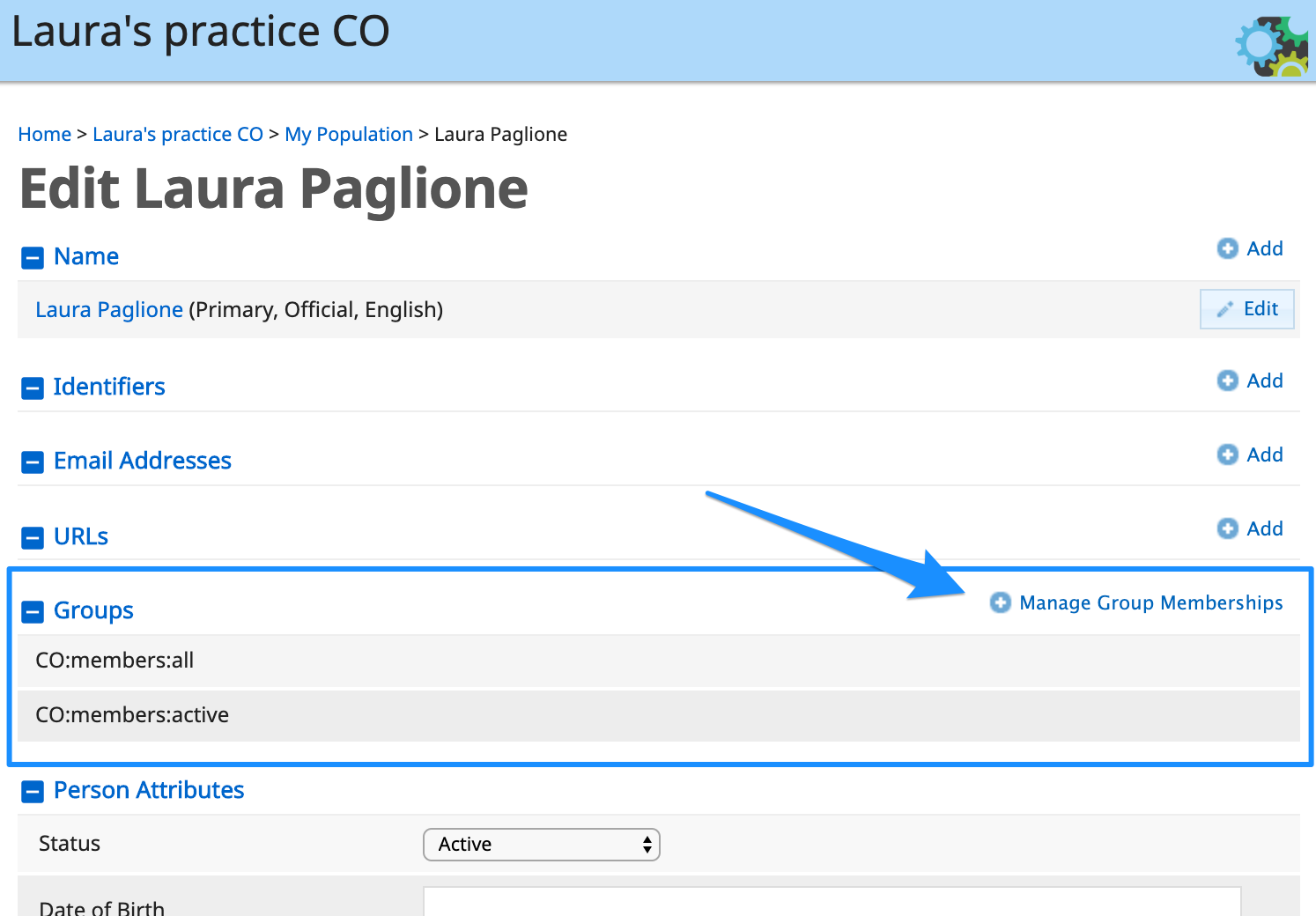Click the pencil icon in the Edit button
The image size is (1316, 916).
[1225, 309]
